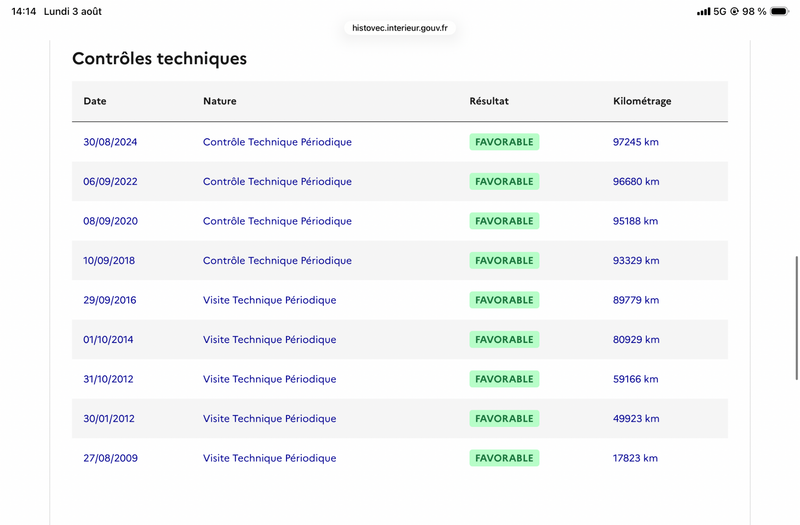Click Contrôle Technique Périodique in the 30/08/2024 row
The height and width of the screenshot is (525, 800).
pos(277,142)
